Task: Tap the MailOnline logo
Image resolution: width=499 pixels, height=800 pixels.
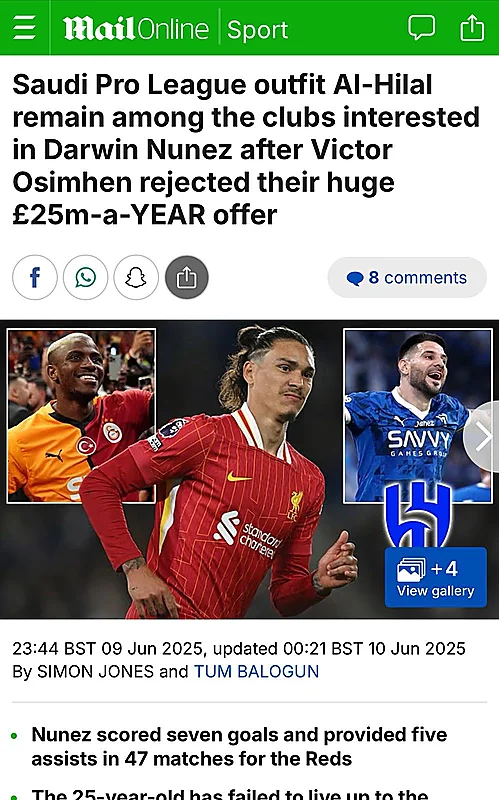Action: (136, 29)
